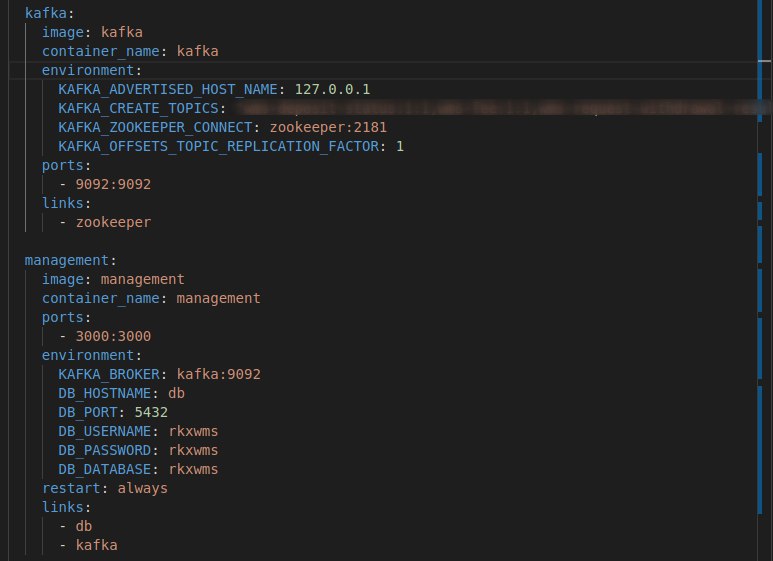Click the zookeeper:2181 value

tap(328, 127)
